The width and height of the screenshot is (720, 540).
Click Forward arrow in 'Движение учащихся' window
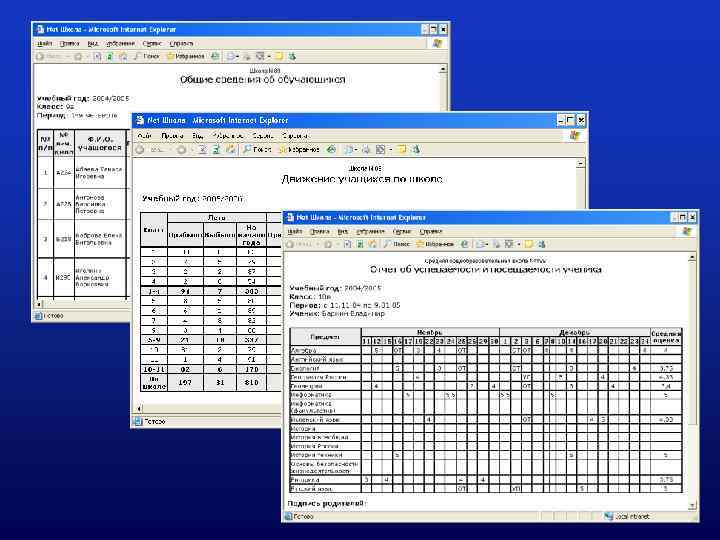point(181,150)
